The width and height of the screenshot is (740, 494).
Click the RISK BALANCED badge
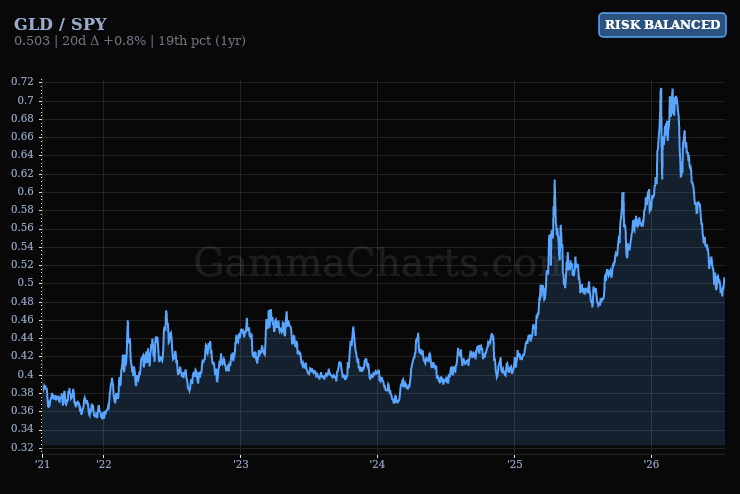click(x=662, y=25)
